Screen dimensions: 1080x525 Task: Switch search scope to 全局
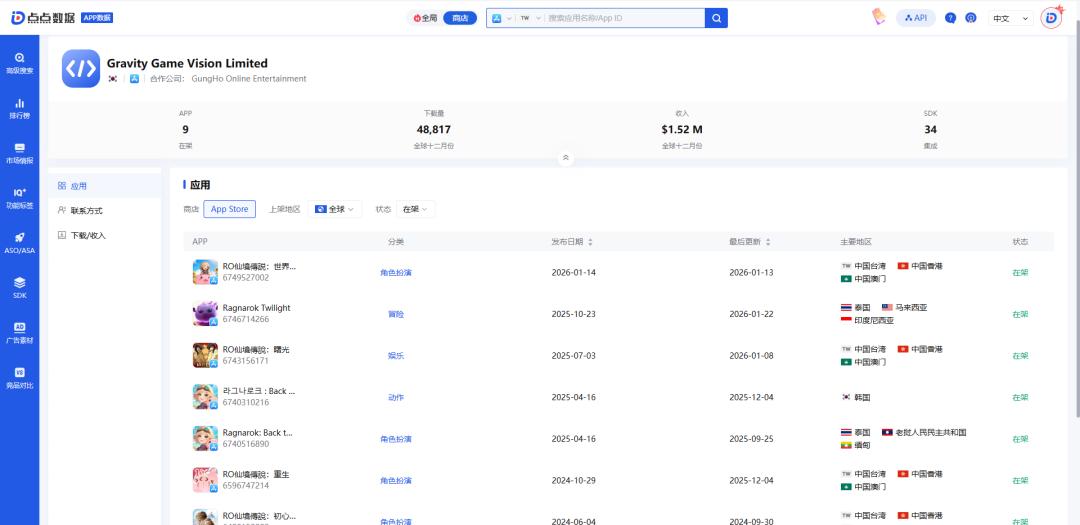(426, 18)
